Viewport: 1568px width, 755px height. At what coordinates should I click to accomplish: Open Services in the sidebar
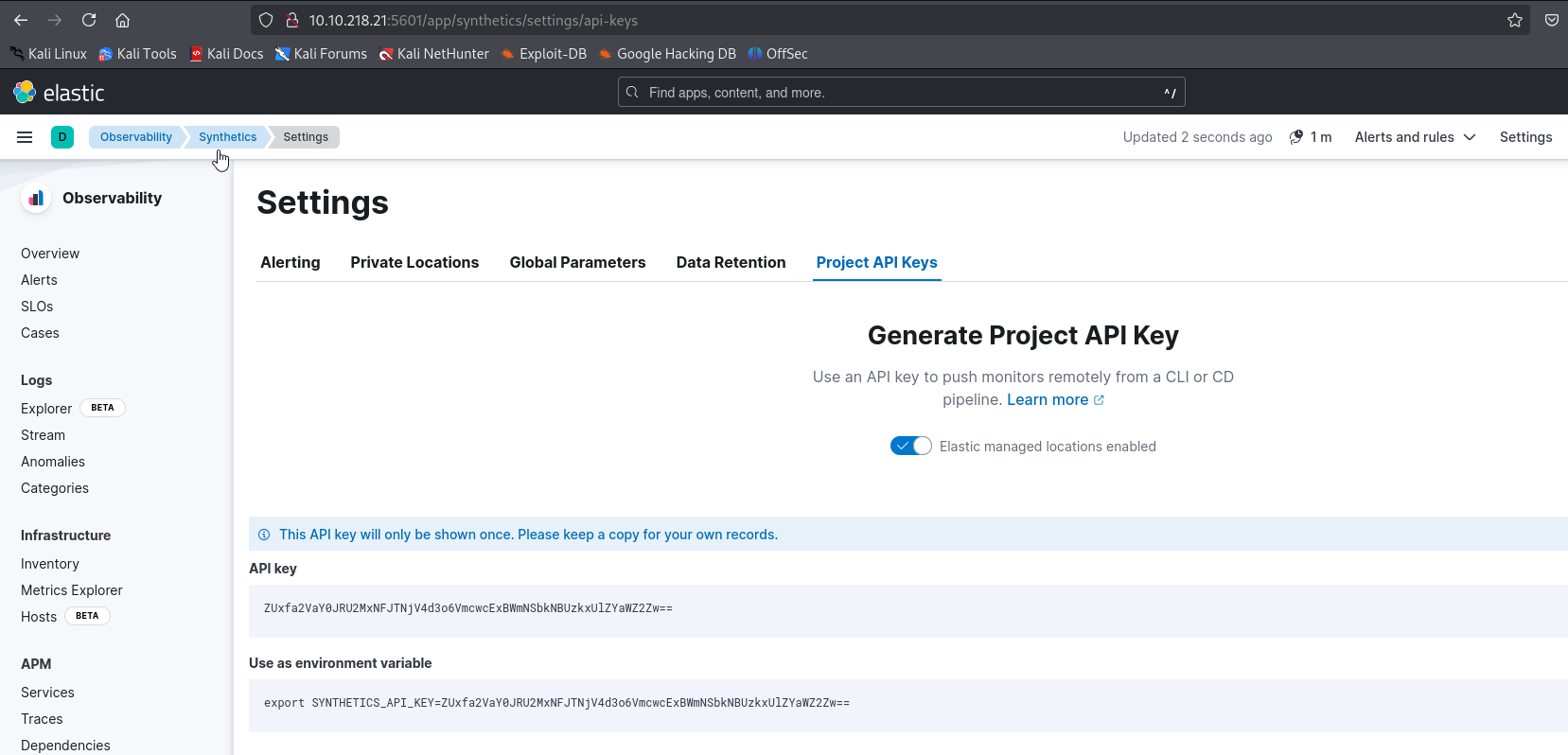[x=47, y=693]
